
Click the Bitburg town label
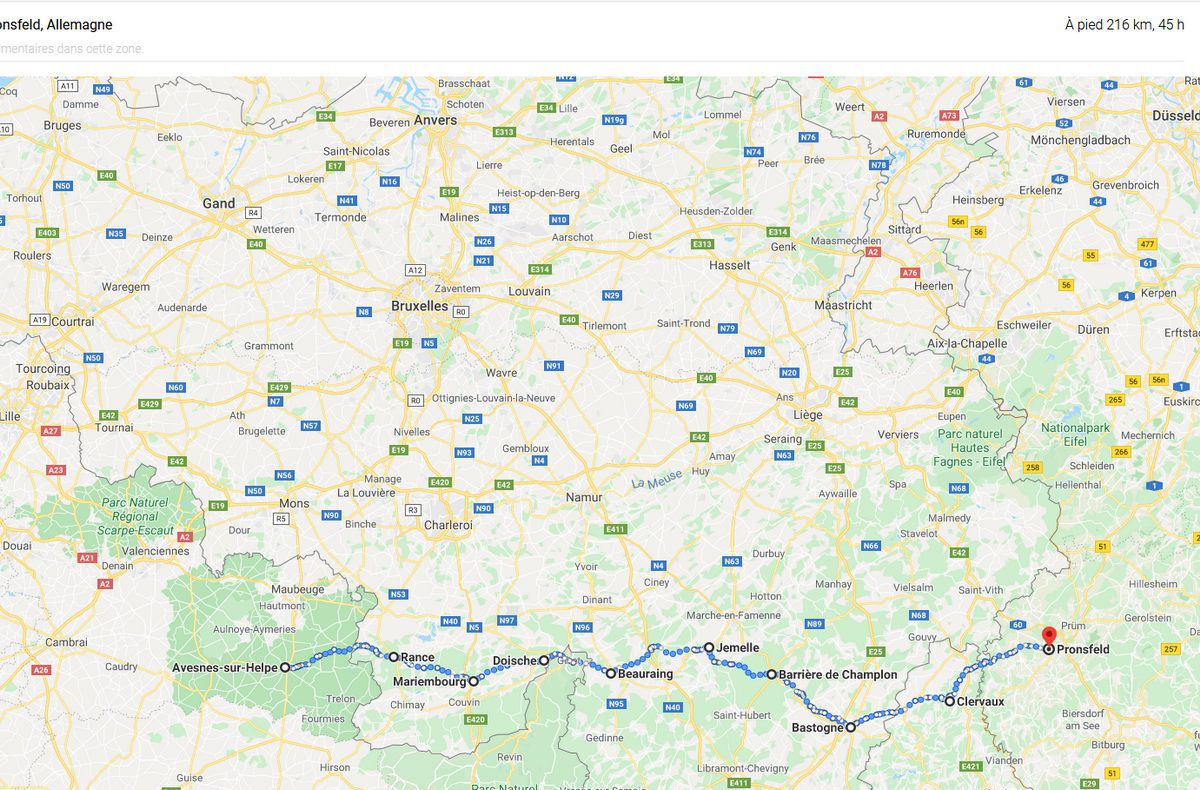tap(1106, 745)
